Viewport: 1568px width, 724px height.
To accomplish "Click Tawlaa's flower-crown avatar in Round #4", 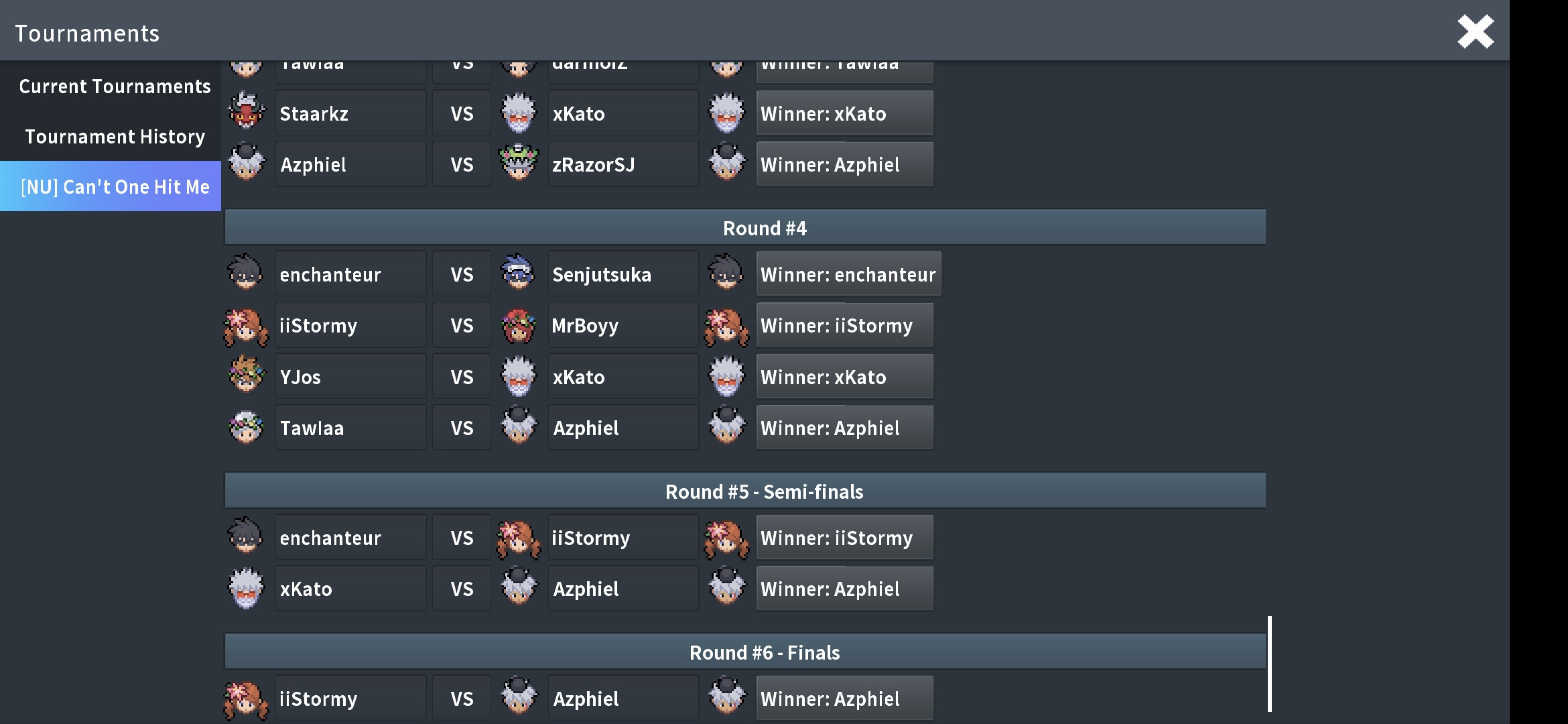I will coord(246,427).
